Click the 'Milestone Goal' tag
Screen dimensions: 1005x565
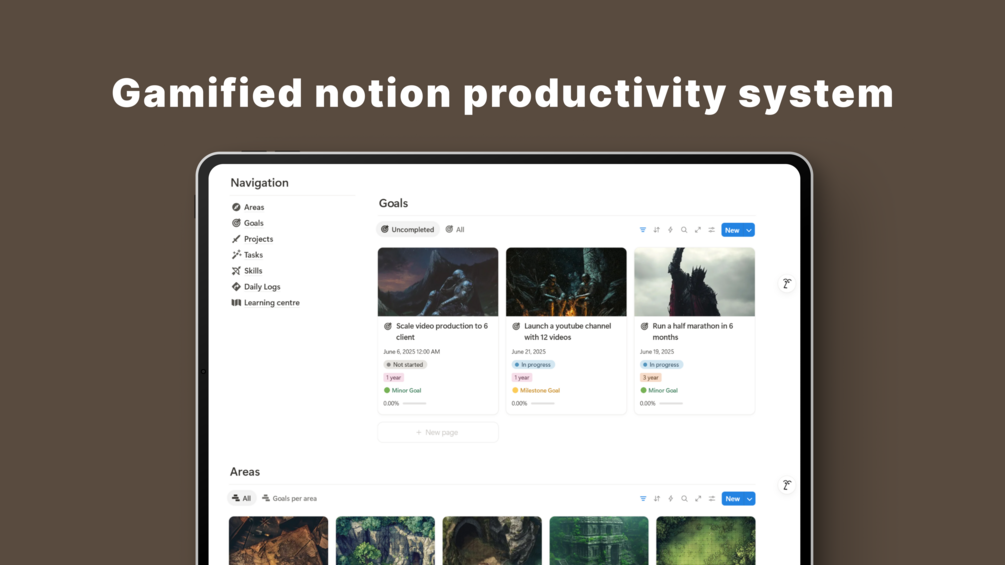pyautogui.click(x=536, y=390)
